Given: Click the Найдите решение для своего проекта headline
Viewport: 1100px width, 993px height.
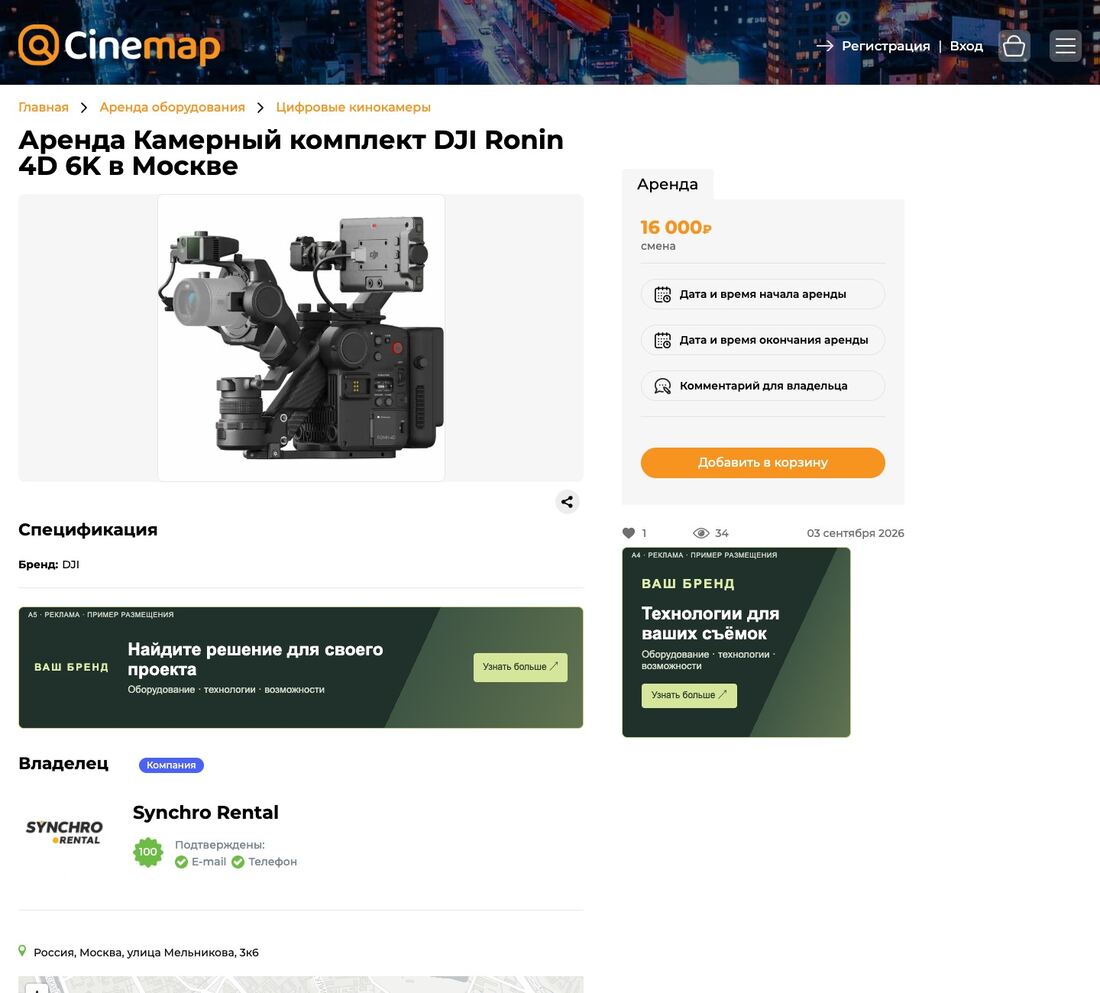Looking at the screenshot, I should point(255,660).
